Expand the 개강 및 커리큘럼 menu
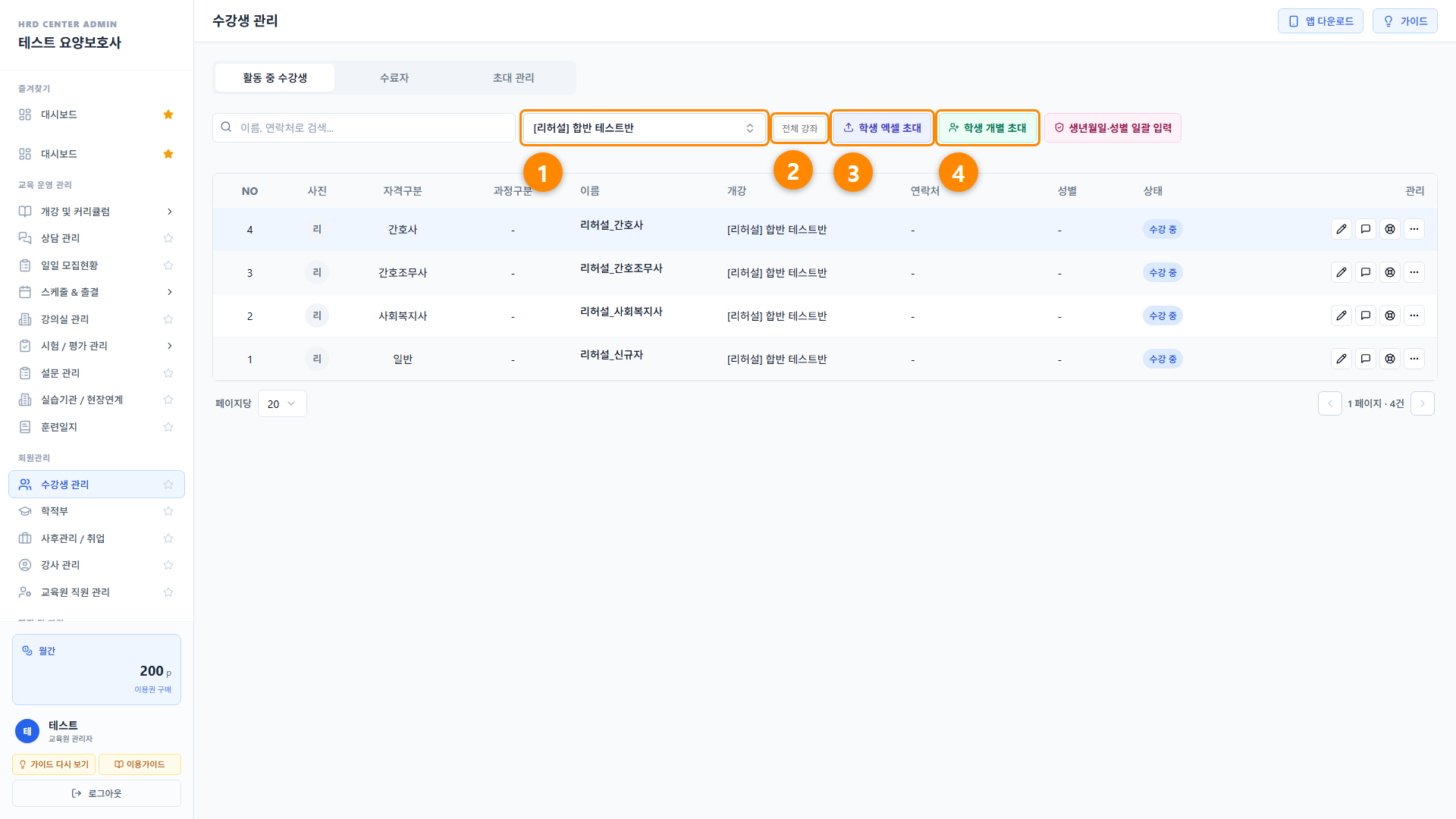This screenshot has height=819, width=1456. 96,212
